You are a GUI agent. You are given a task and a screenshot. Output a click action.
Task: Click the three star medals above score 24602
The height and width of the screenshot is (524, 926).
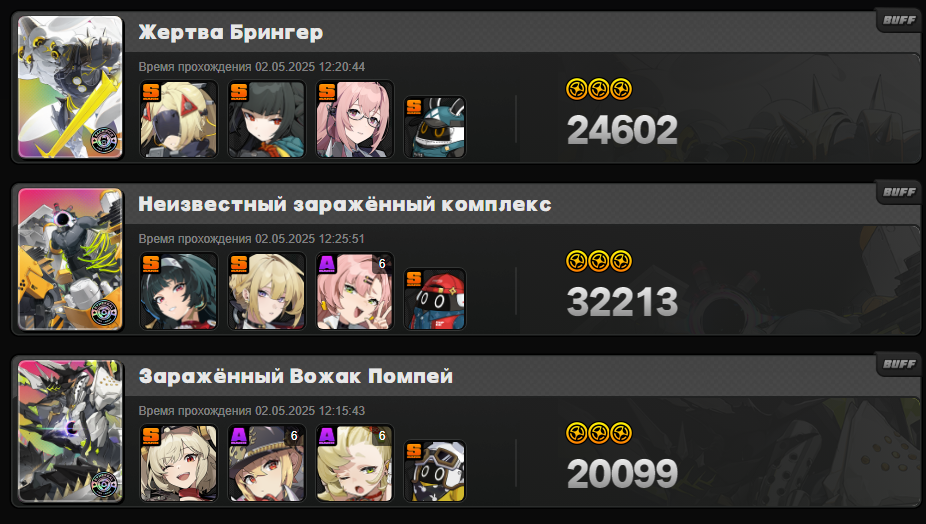tap(599, 90)
